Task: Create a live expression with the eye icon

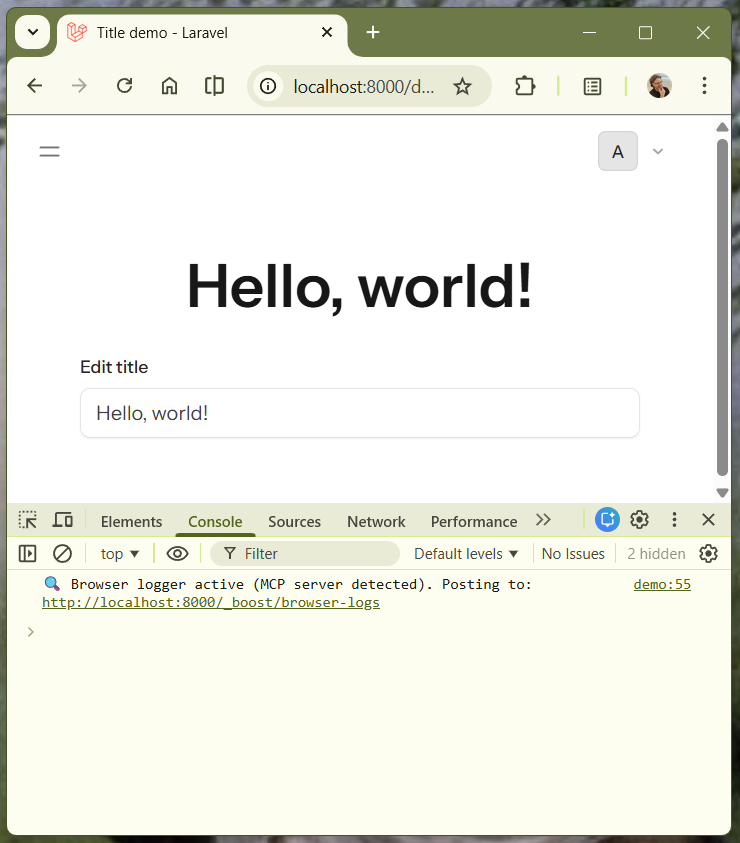Action: tap(177, 553)
